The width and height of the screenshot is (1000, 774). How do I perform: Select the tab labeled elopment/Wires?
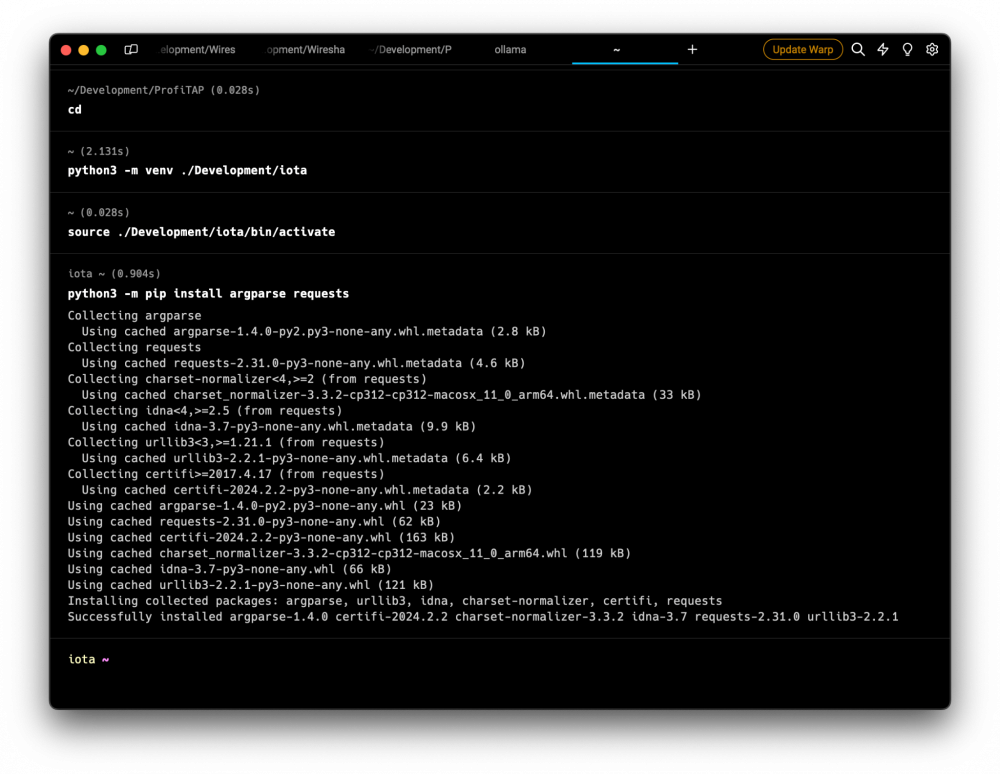pyautogui.click(x=198, y=50)
